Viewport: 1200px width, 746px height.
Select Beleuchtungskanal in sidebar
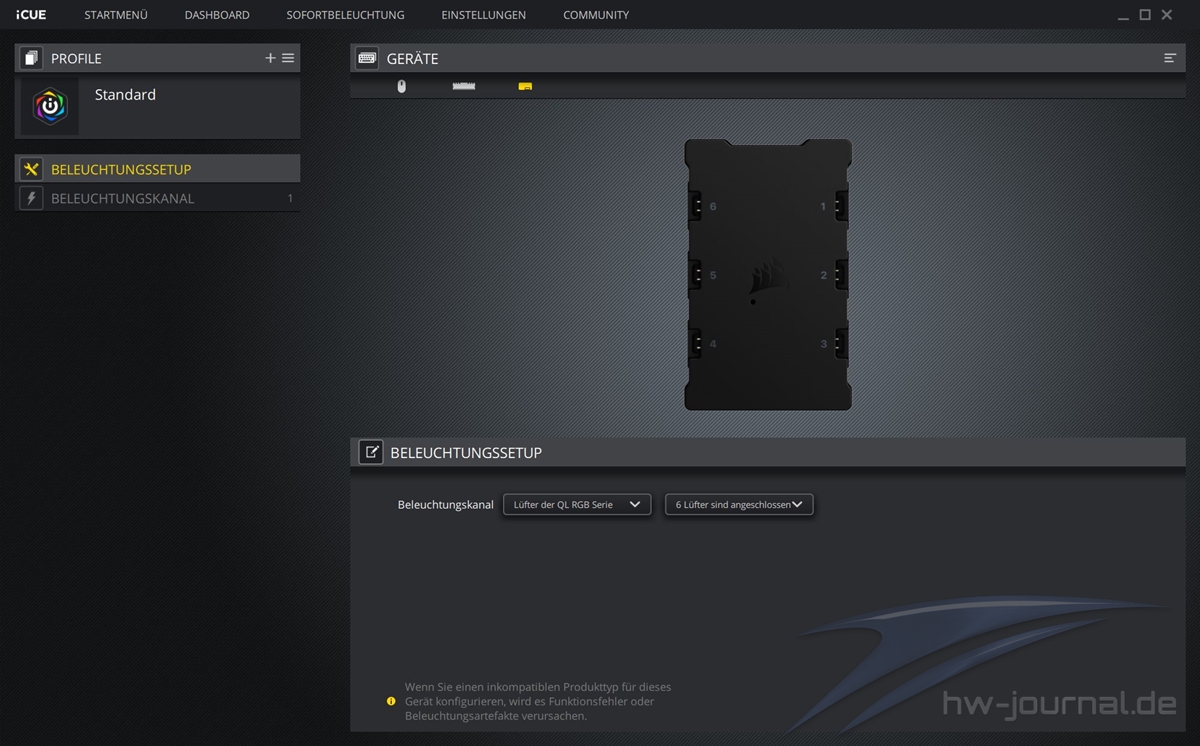(x=157, y=198)
